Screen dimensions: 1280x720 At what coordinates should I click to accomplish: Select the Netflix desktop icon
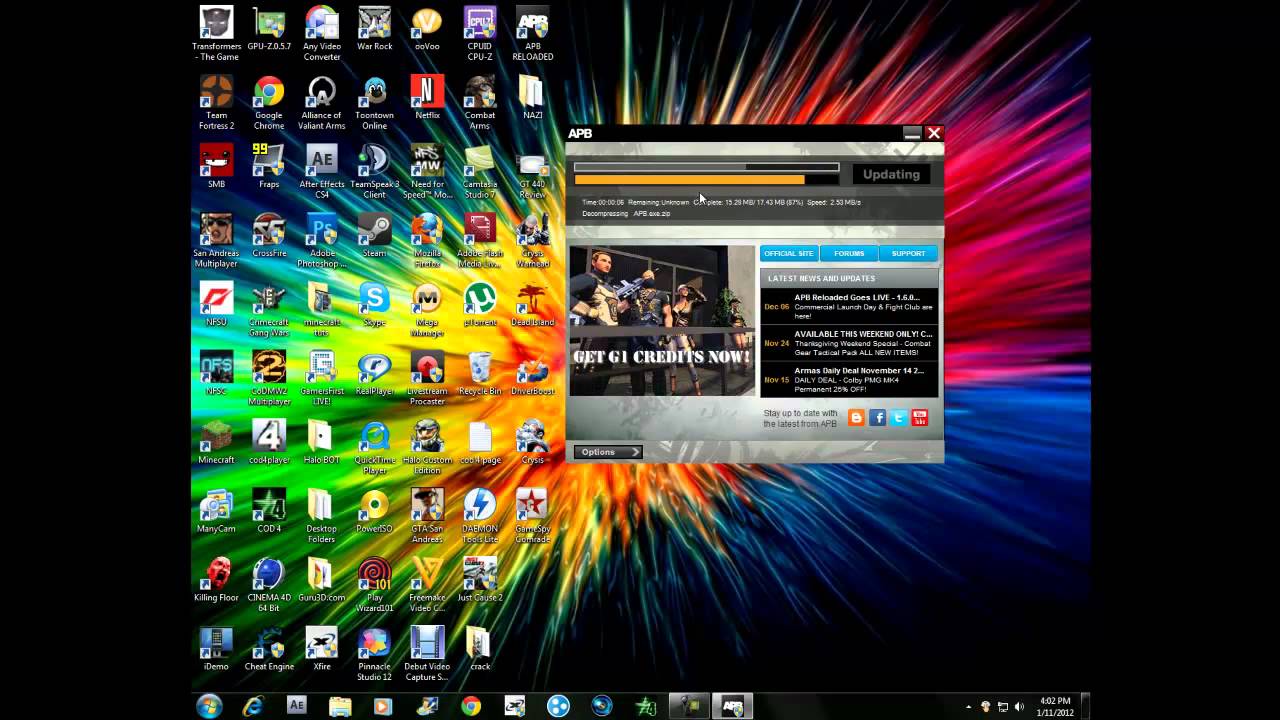427,98
